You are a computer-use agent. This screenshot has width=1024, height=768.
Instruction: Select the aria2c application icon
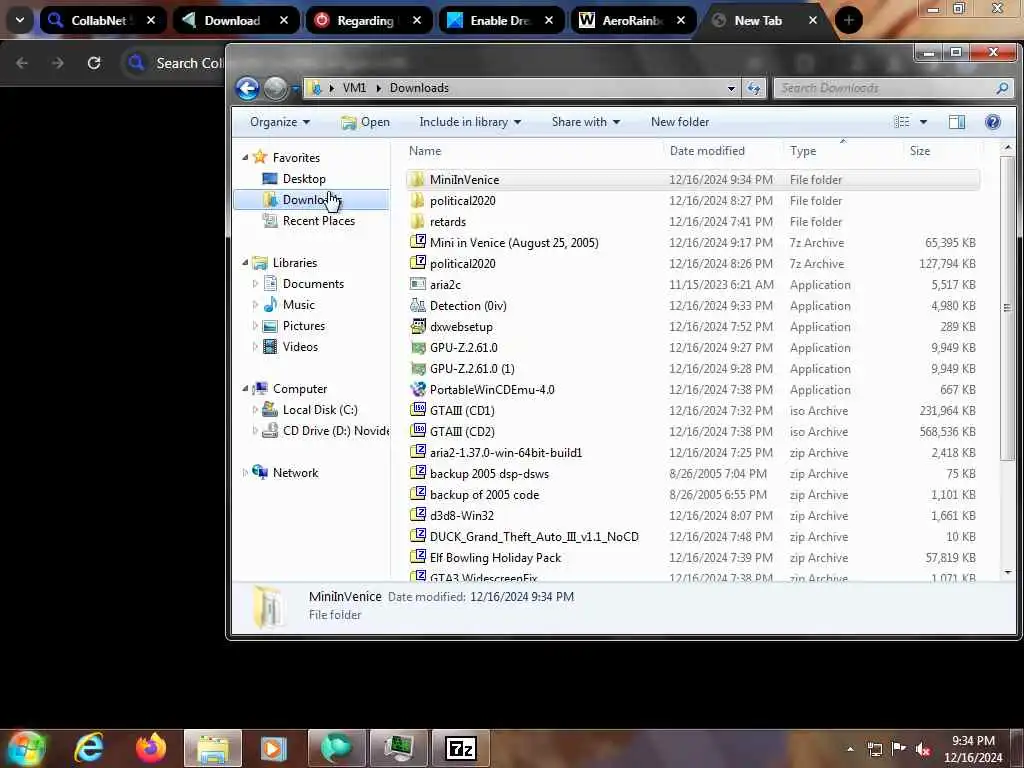tap(418, 284)
